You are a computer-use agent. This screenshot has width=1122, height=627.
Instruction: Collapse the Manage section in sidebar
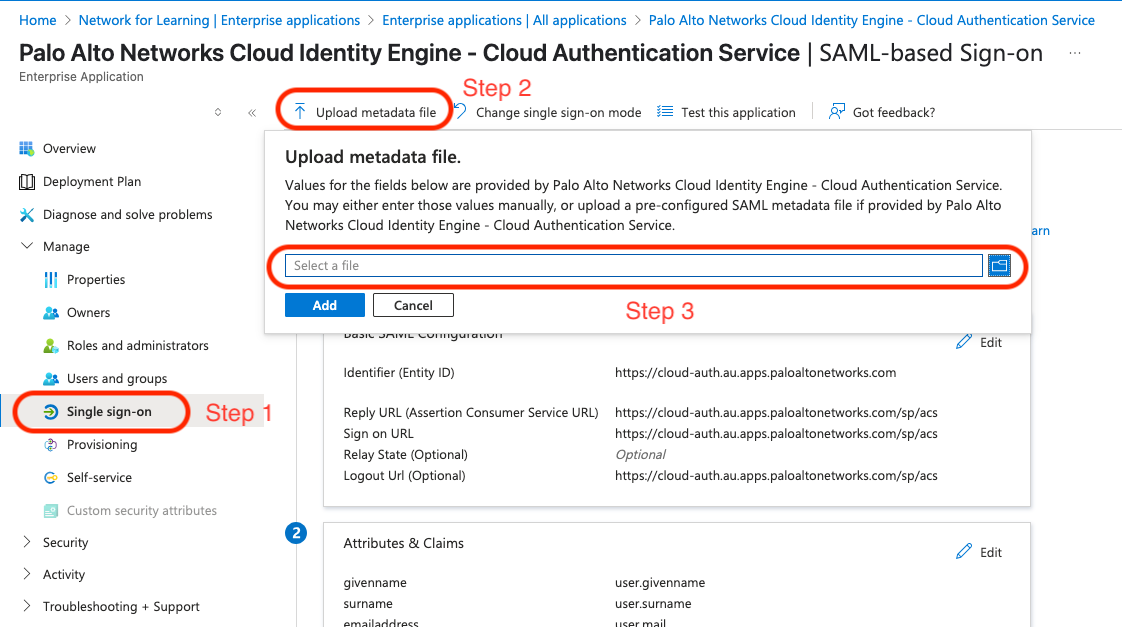point(27,247)
